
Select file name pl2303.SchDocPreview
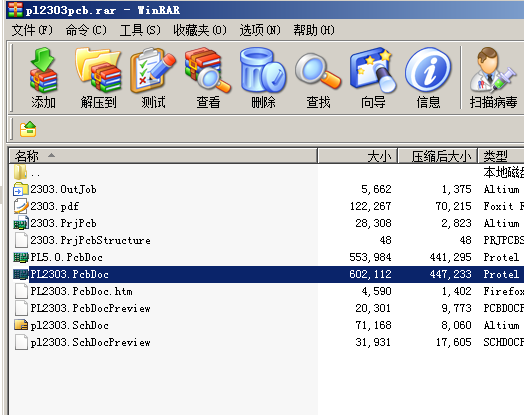(91, 342)
